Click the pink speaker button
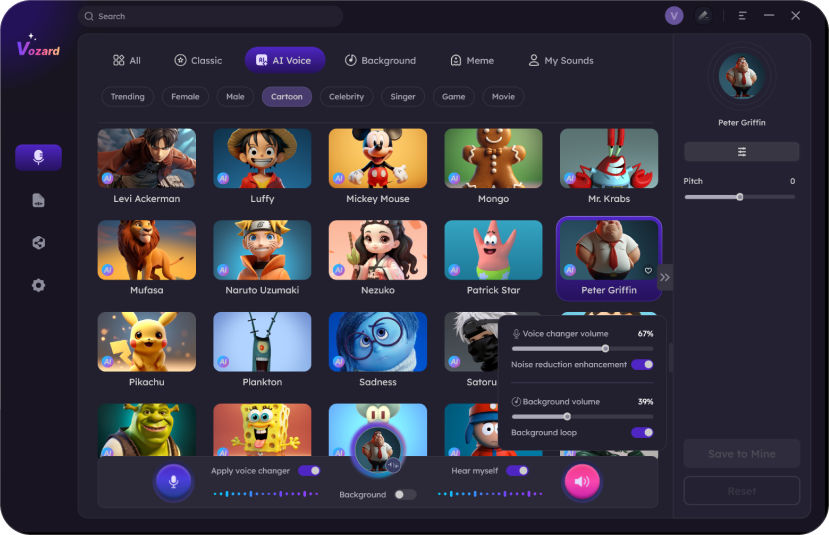Viewport: 829px width, 535px height. [582, 482]
